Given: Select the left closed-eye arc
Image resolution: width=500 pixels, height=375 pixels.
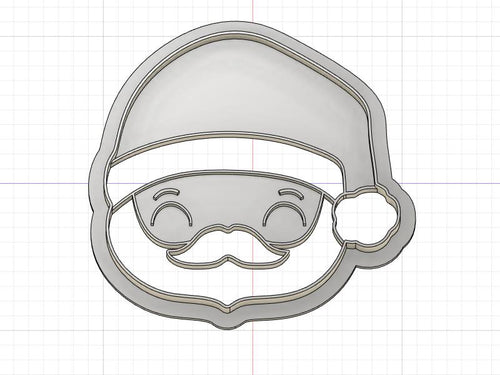Looking at the screenshot, I should coord(171,214).
